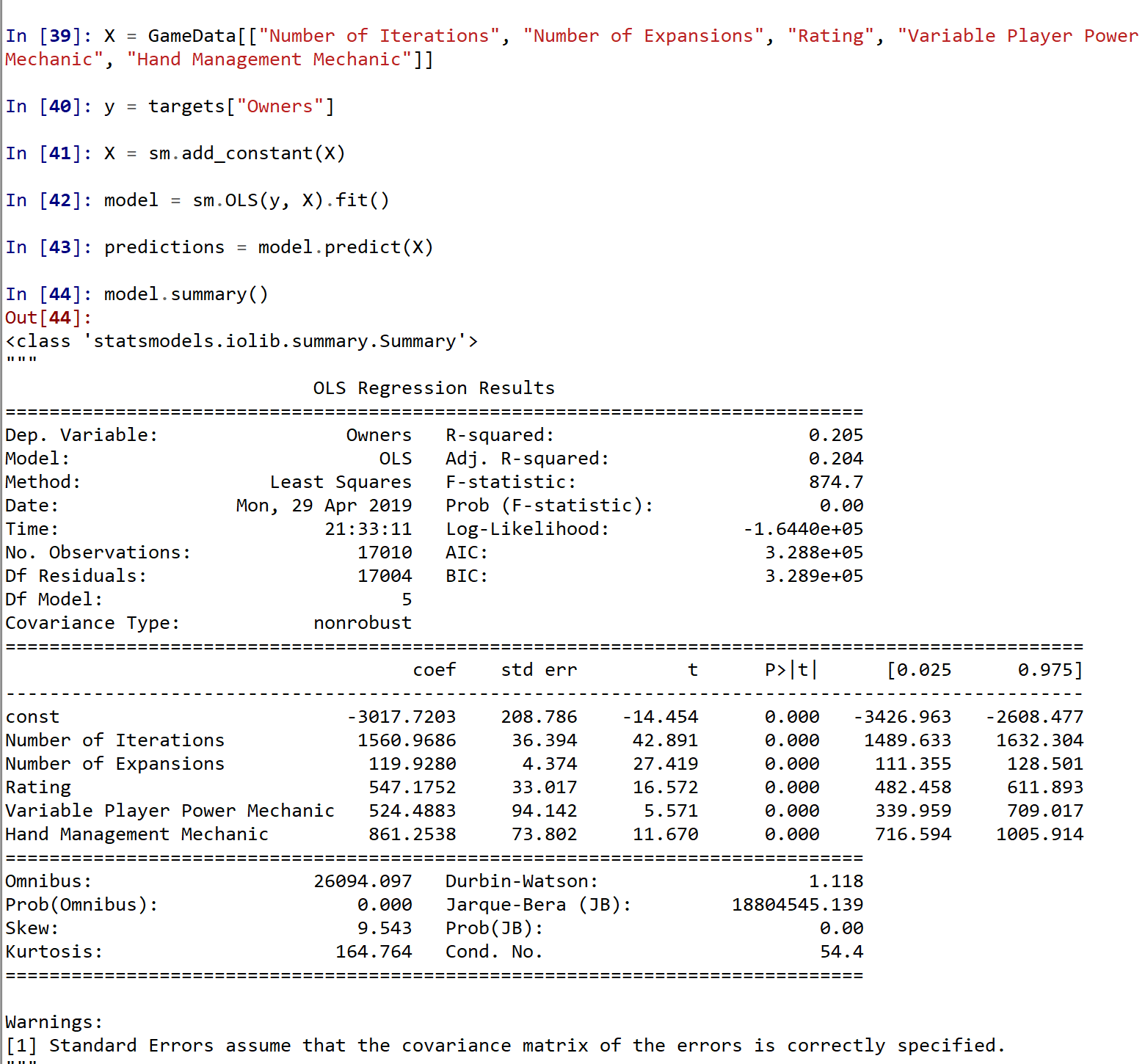Select the sm.add_constant(X) call
The image size is (1145, 1064).
pyautogui.click(x=247, y=153)
